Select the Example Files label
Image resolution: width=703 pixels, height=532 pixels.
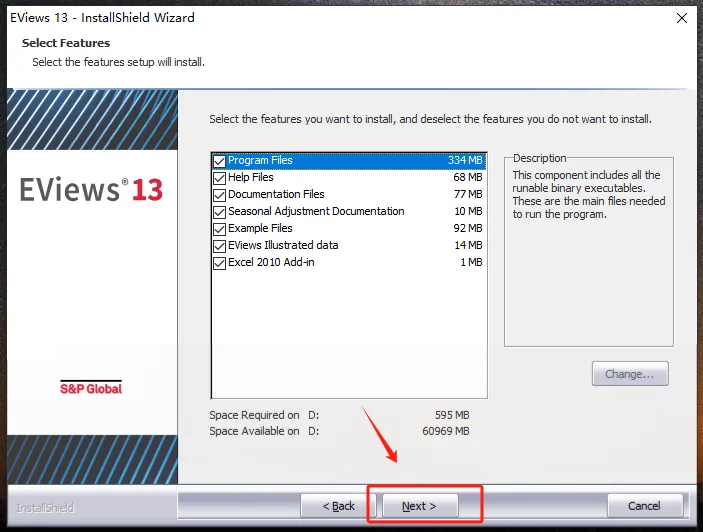pos(260,229)
